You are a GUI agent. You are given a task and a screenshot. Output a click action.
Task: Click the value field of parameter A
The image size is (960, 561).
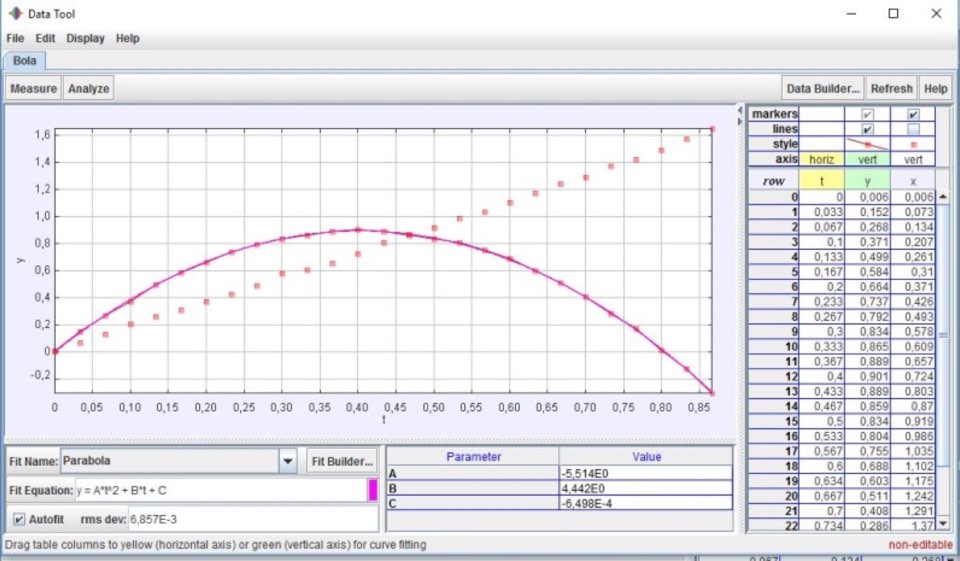tap(645, 473)
